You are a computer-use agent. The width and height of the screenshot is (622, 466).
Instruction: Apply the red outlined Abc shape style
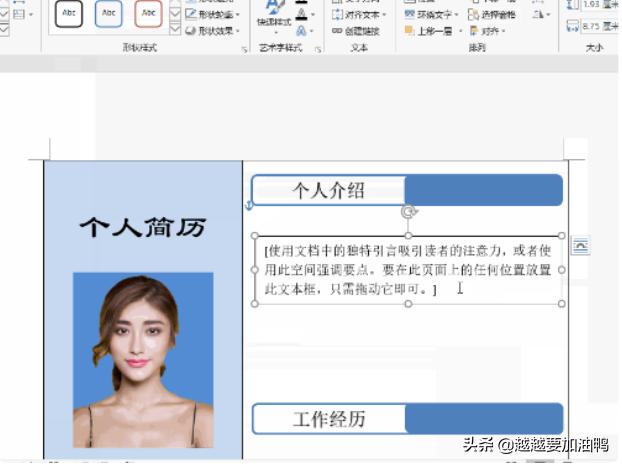point(149,13)
